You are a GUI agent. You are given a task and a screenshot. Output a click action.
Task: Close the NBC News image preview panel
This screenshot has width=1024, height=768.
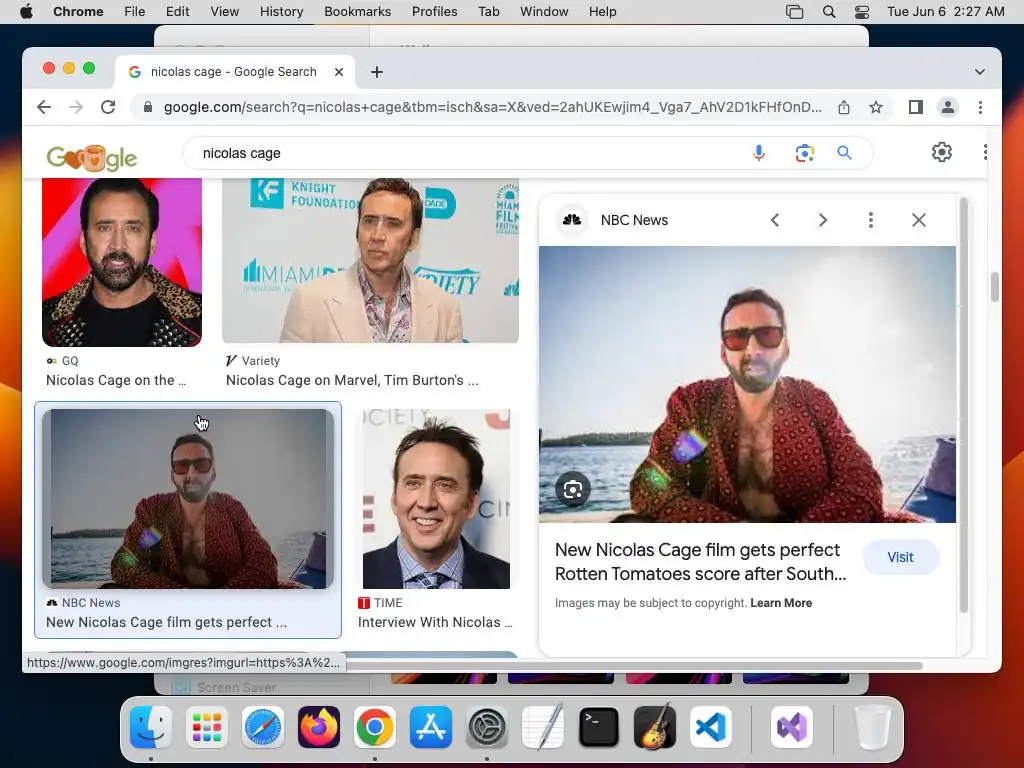(919, 220)
